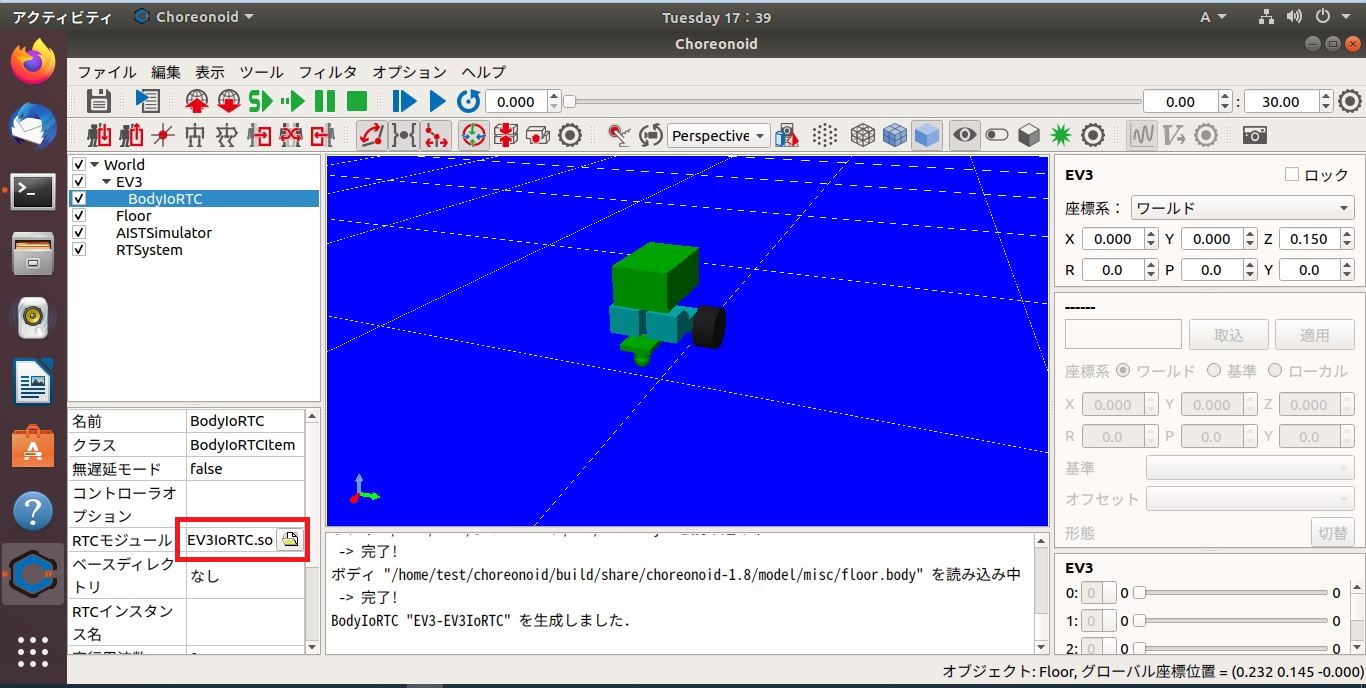Start simulation from the beginning
Image resolution: width=1366 pixels, height=688 pixels.
click(261, 101)
